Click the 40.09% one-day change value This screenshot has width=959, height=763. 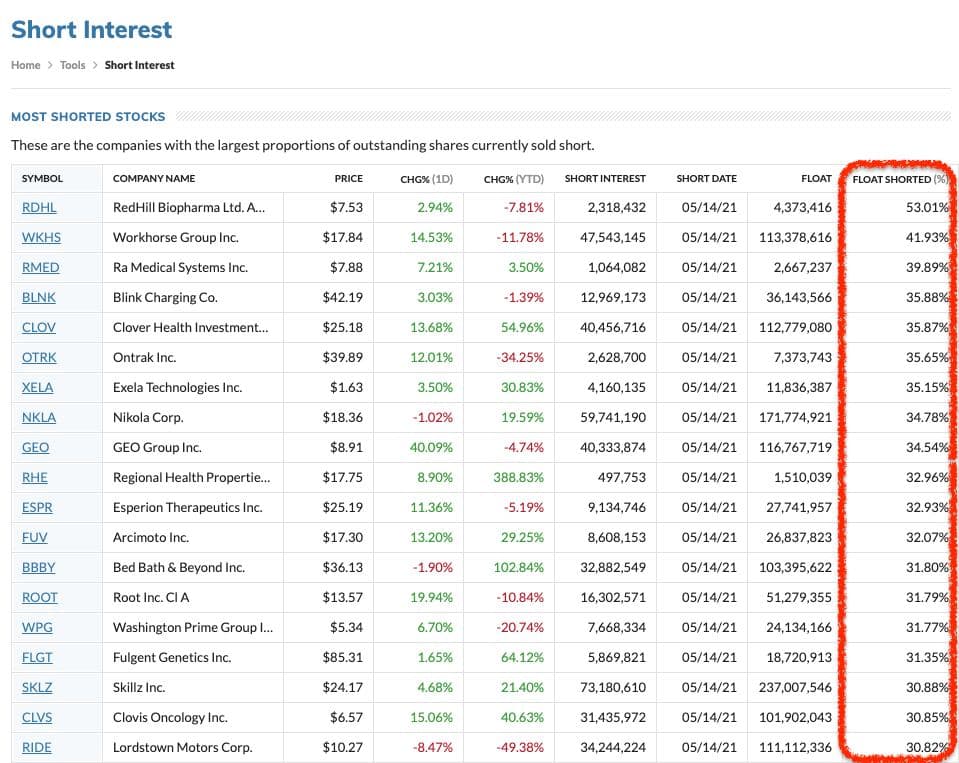click(x=431, y=447)
